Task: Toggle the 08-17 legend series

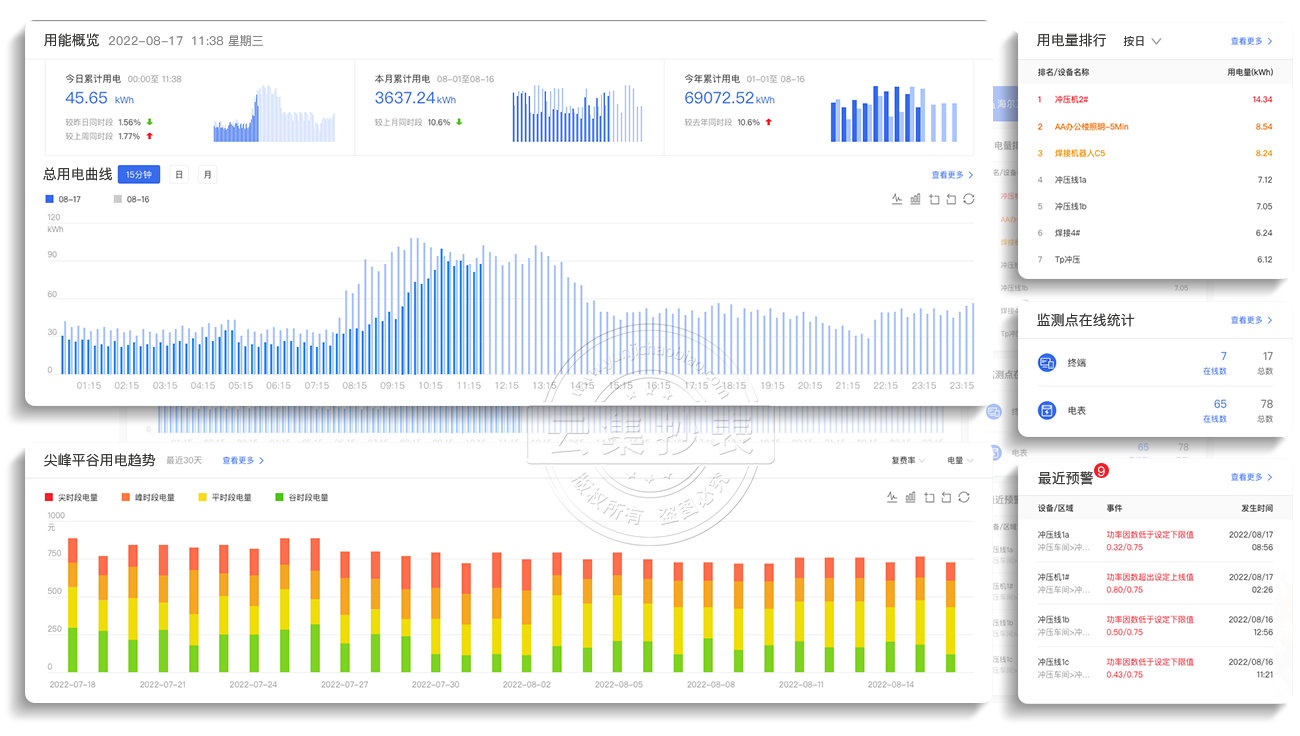Action: (63, 199)
